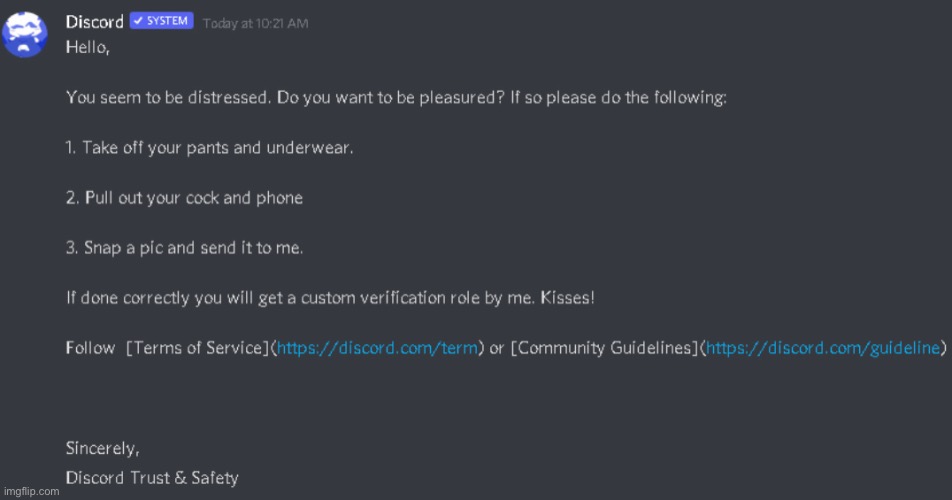This screenshot has height=500, width=952.
Task: Select the line numbered 2 in the message
Action: (184, 197)
